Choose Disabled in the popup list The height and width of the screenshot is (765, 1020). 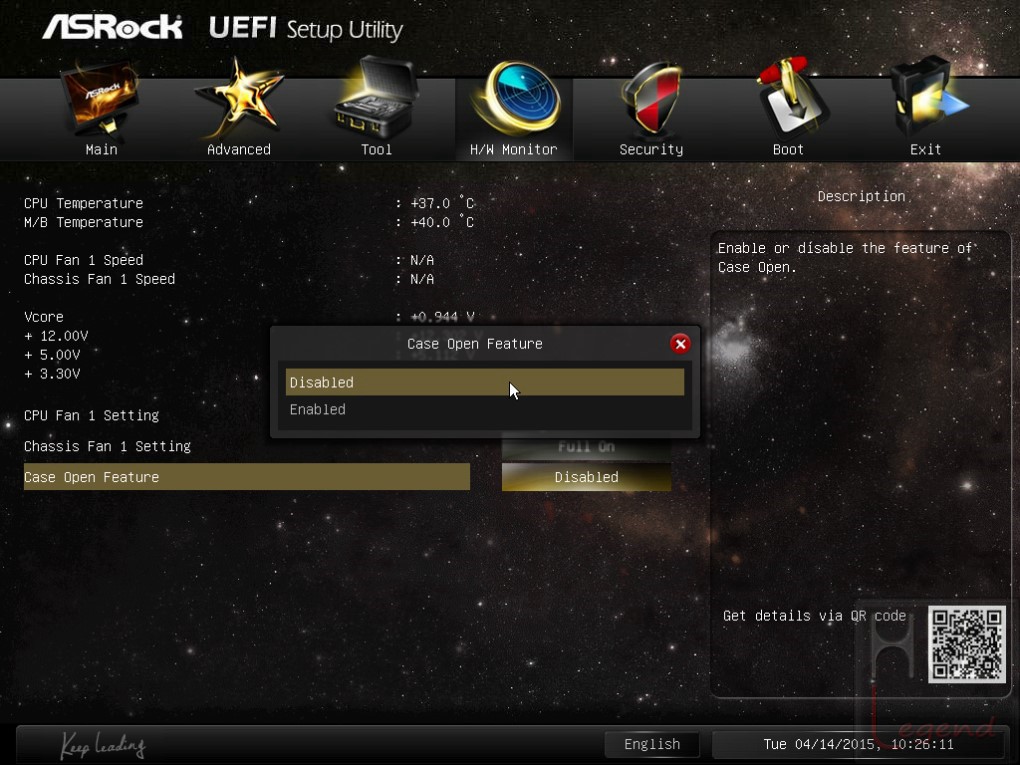point(485,382)
